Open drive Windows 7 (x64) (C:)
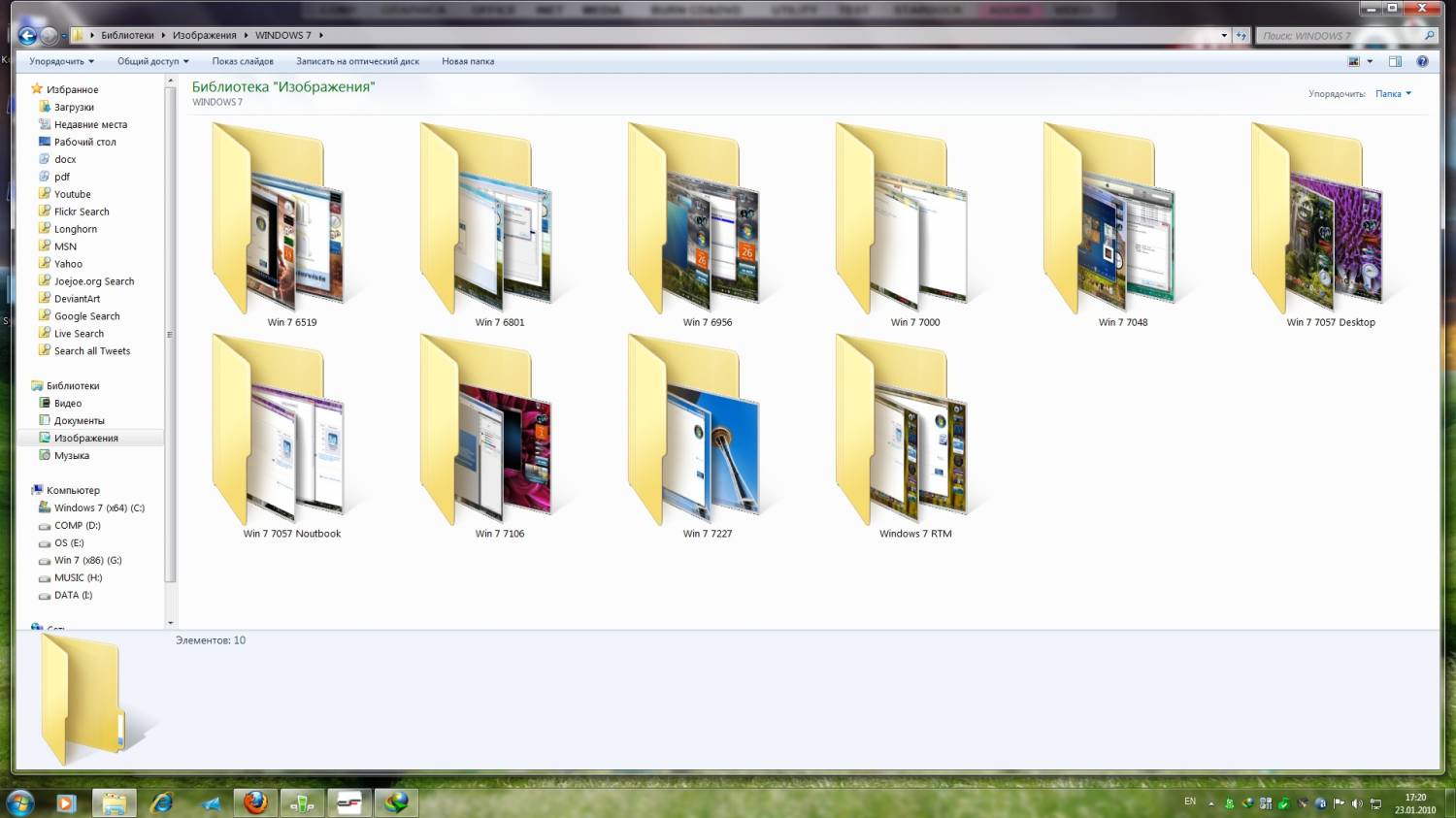The width and height of the screenshot is (1456, 818). [99, 508]
